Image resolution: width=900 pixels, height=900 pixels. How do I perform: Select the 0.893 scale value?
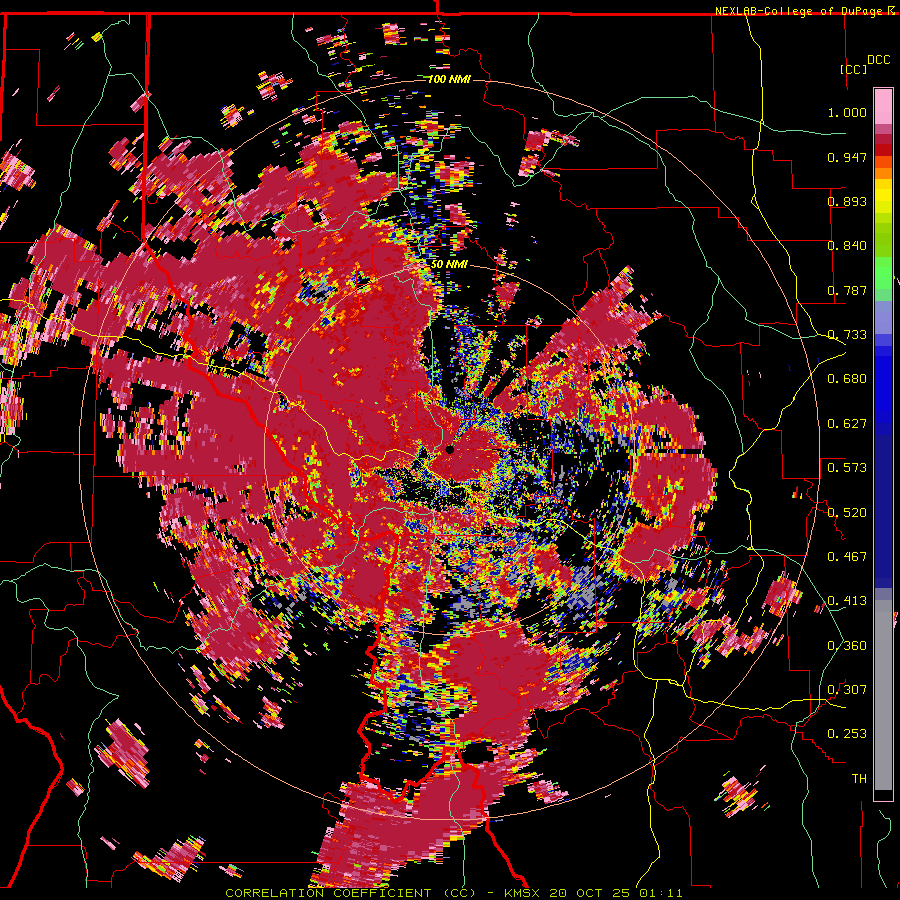(x=847, y=201)
